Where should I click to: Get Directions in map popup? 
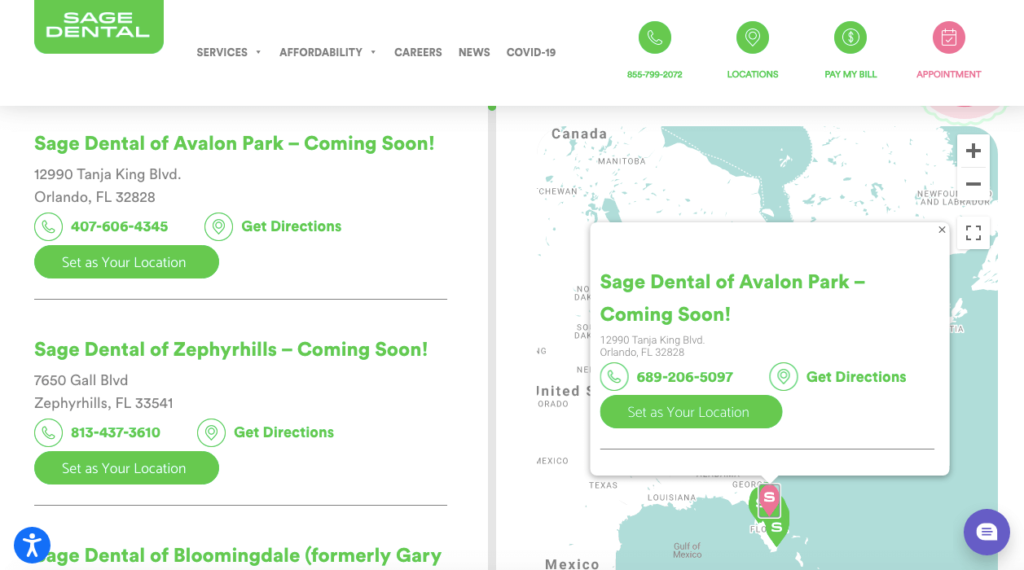(856, 377)
